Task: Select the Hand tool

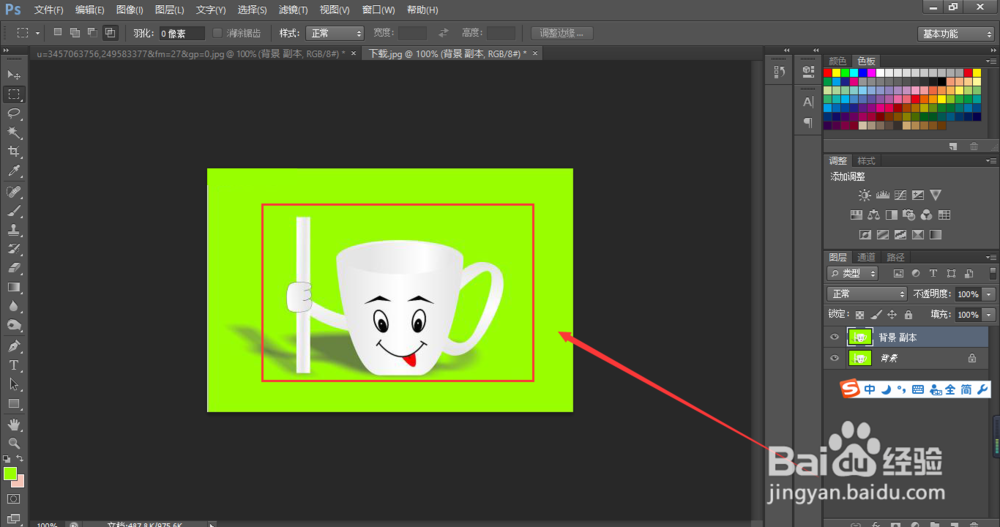Action: pyautogui.click(x=13, y=424)
